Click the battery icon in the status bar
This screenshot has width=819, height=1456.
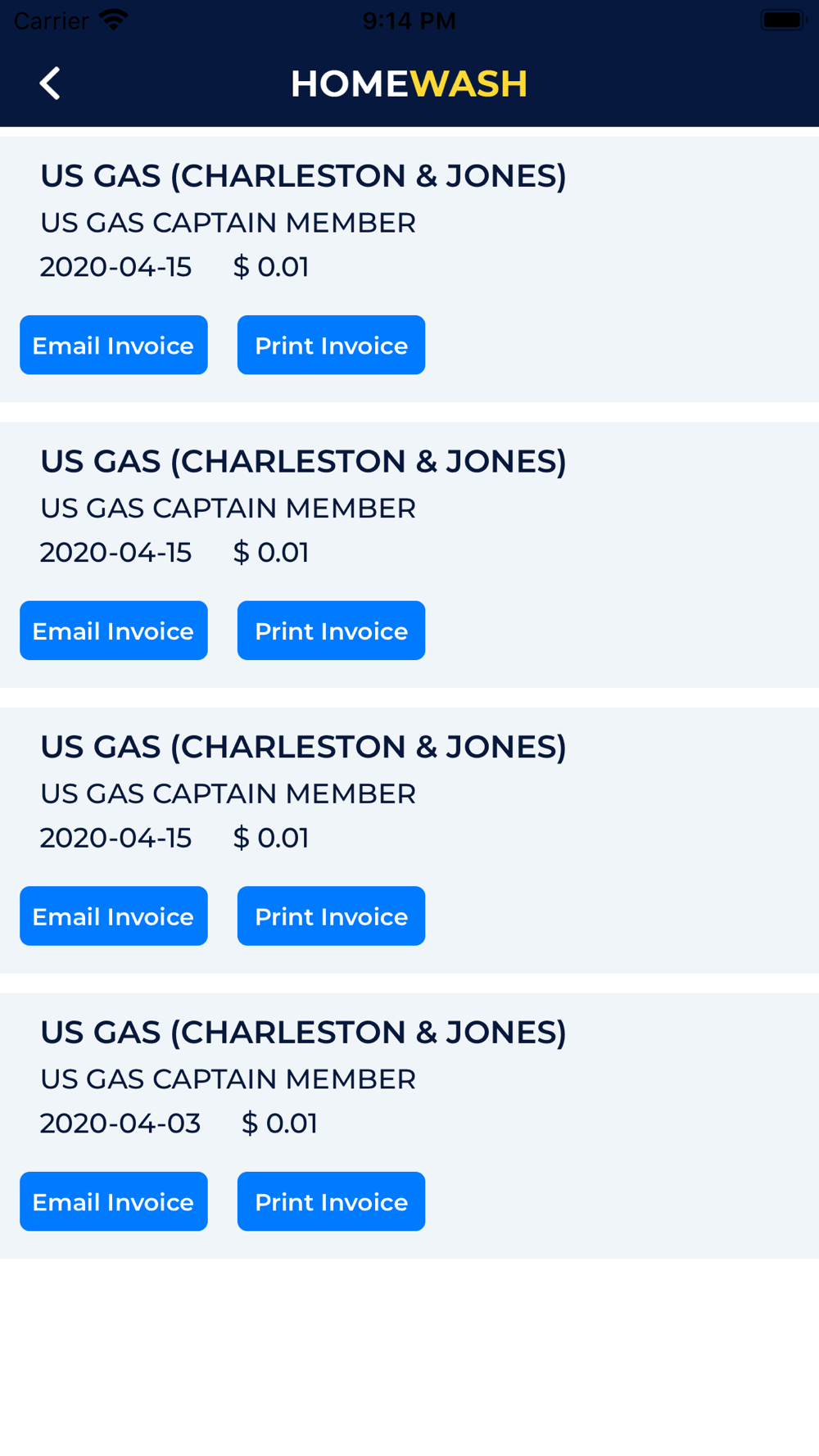click(783, 20)
